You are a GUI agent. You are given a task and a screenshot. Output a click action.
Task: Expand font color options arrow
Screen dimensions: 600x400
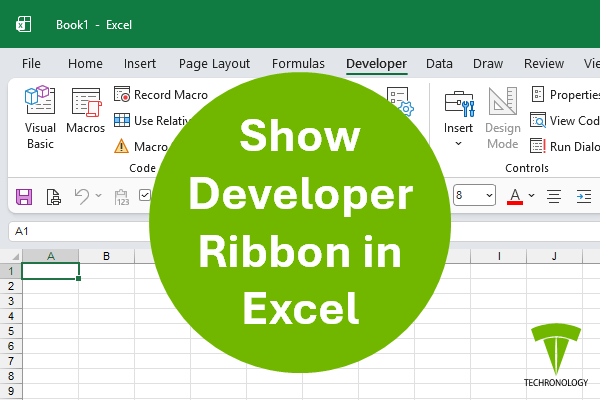coord(532,196)
